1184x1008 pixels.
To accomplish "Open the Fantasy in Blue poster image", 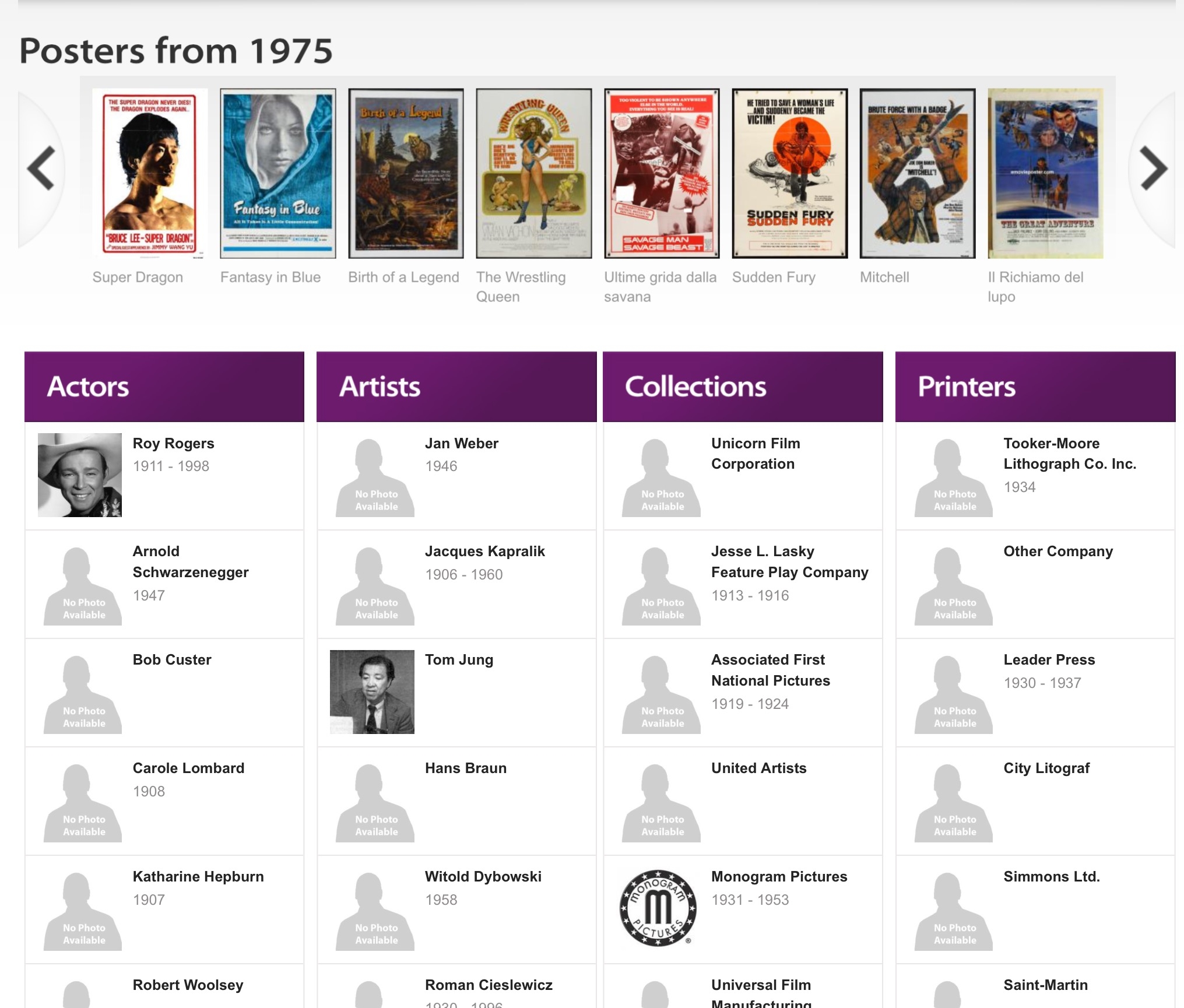I will [x=277, y=173].
